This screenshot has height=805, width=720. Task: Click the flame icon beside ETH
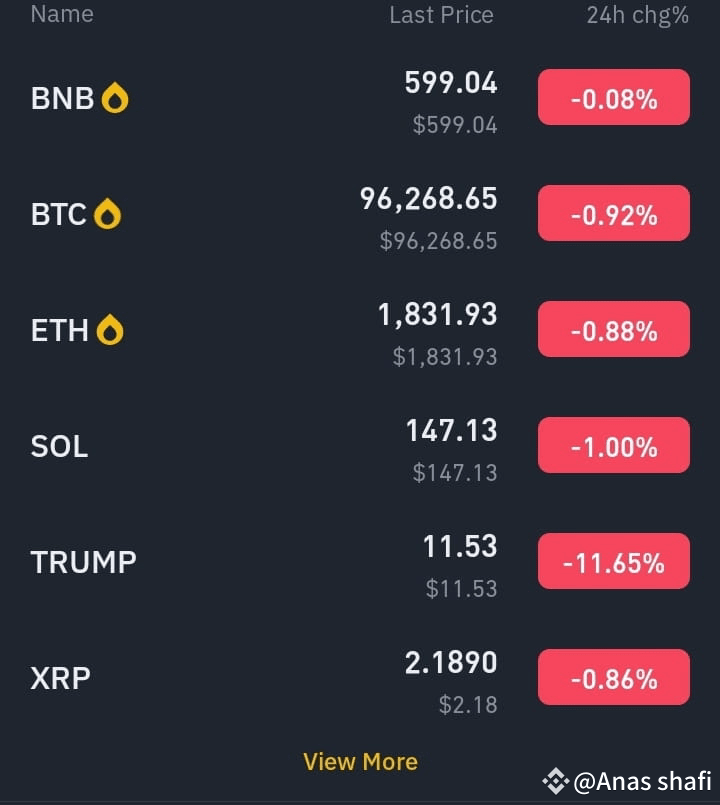click(110, 330)
